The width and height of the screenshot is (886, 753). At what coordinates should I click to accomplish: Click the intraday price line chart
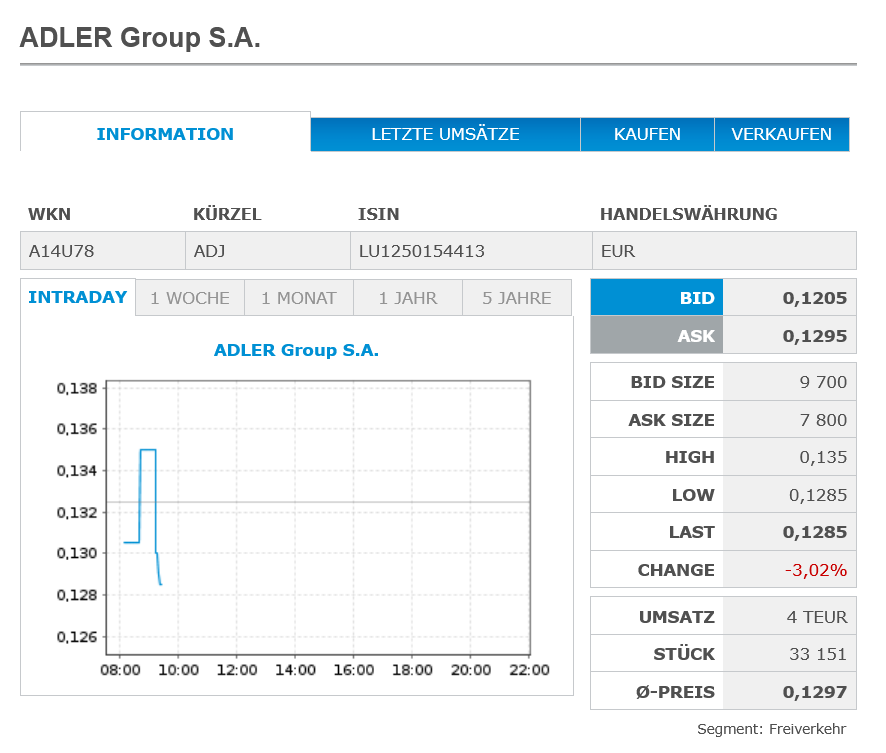click(318, 517)
